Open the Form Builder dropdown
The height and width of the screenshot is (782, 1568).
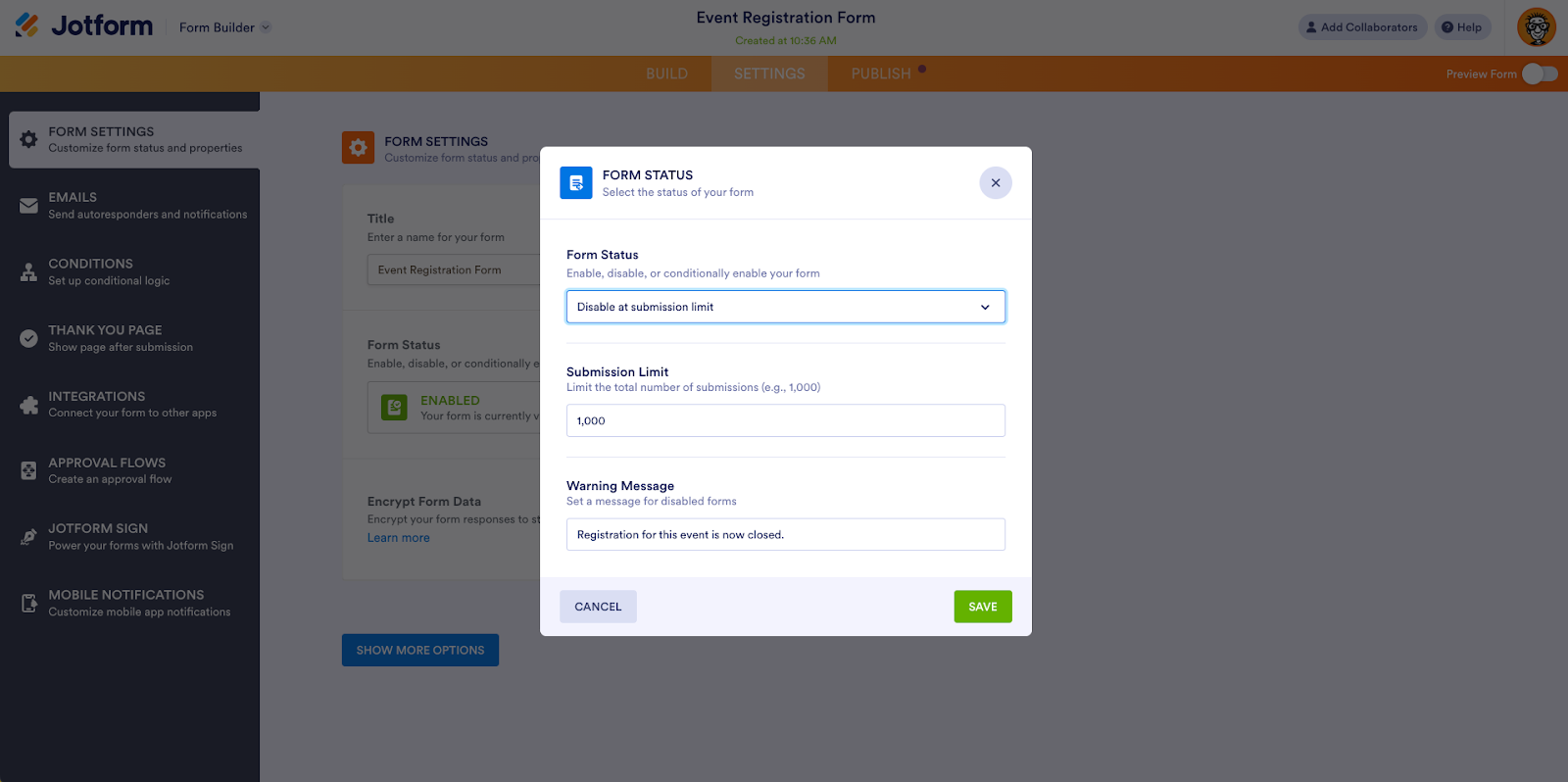pyautogui.click(x=224, y=27)
